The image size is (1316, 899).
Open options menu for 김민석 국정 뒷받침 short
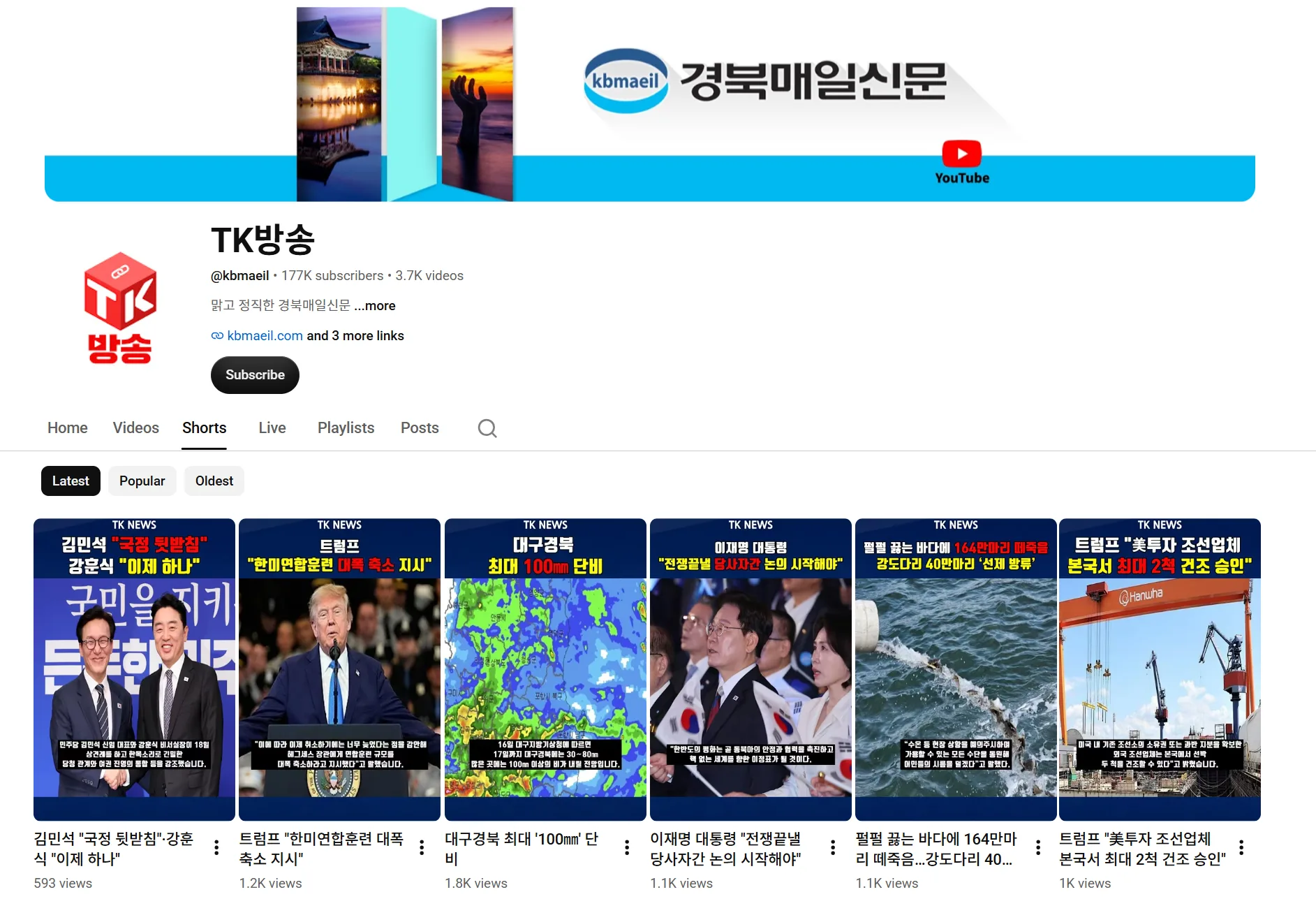coord(216,847)
